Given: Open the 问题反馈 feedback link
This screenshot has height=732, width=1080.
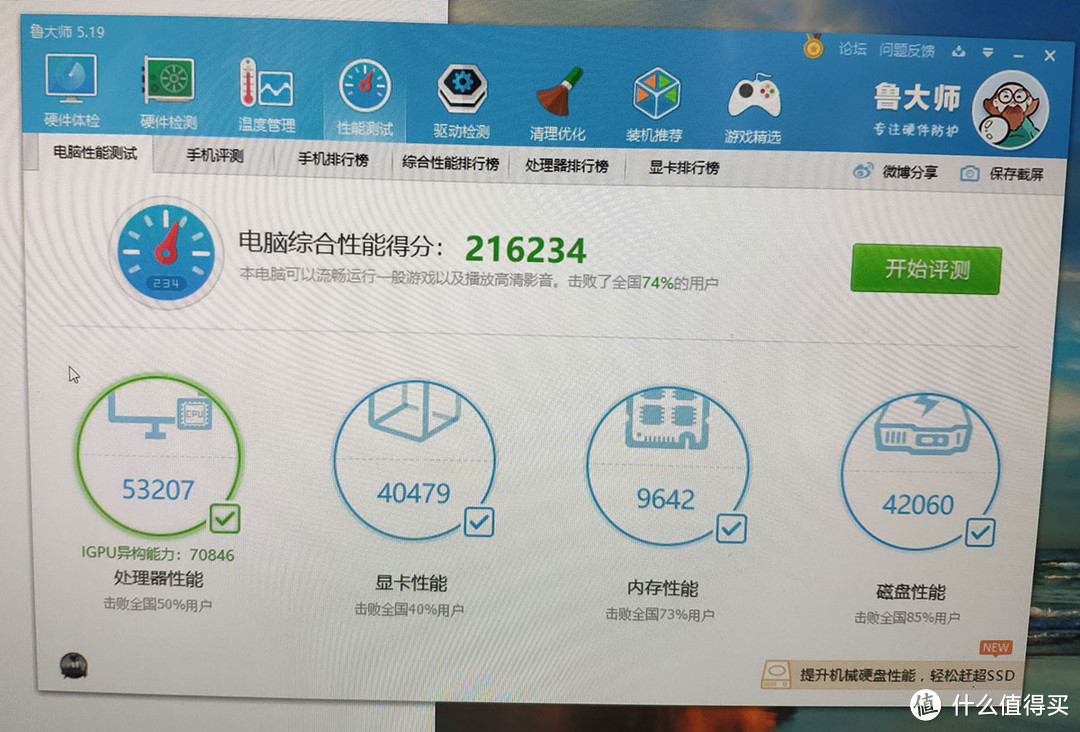Looking at the screenshot, I should coord(906,50).
